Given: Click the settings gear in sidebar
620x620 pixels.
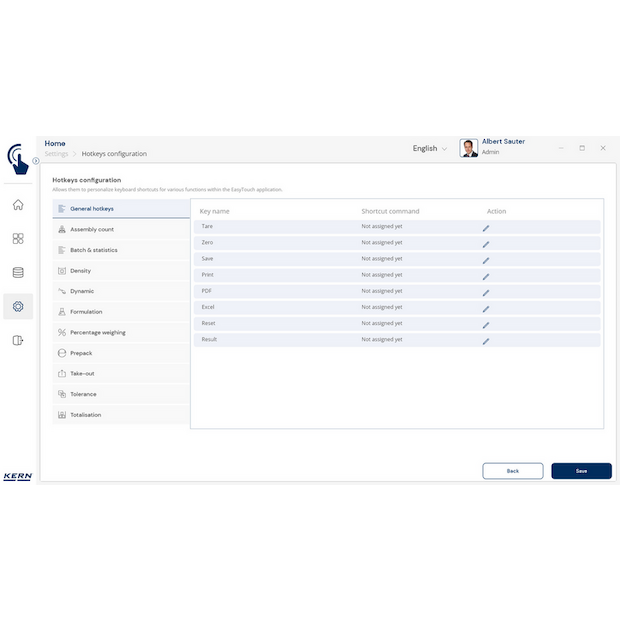Looking at the screenshot, I should click(x=18, y=306).
